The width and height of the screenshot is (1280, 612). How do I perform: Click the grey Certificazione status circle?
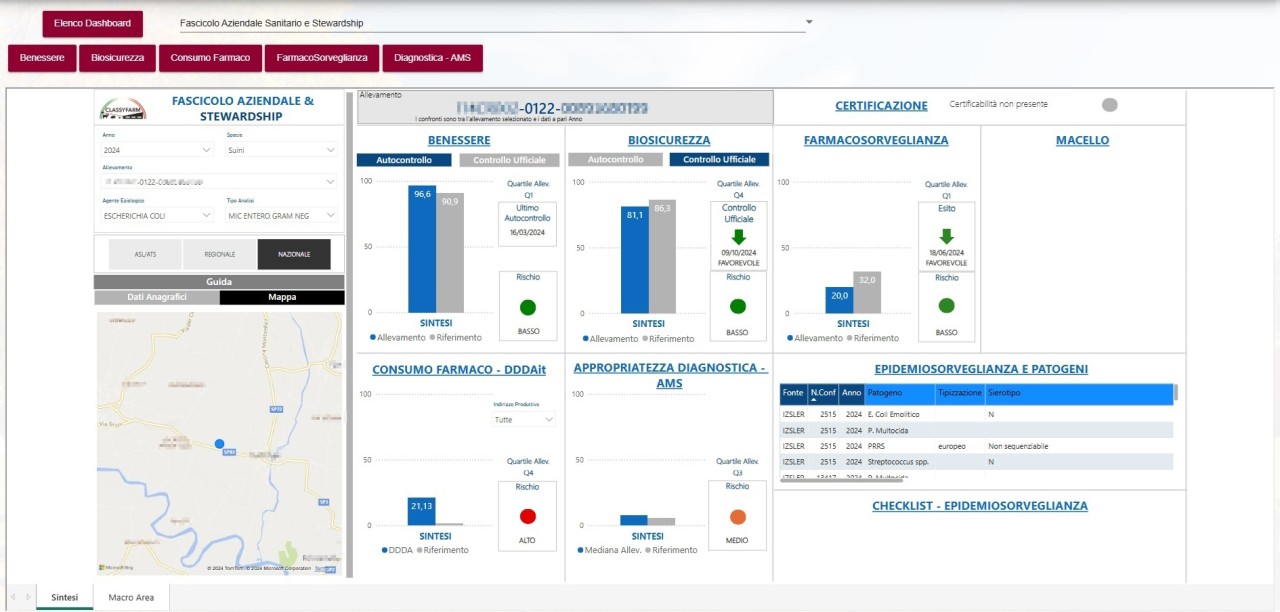click(x=1109, y=105)
